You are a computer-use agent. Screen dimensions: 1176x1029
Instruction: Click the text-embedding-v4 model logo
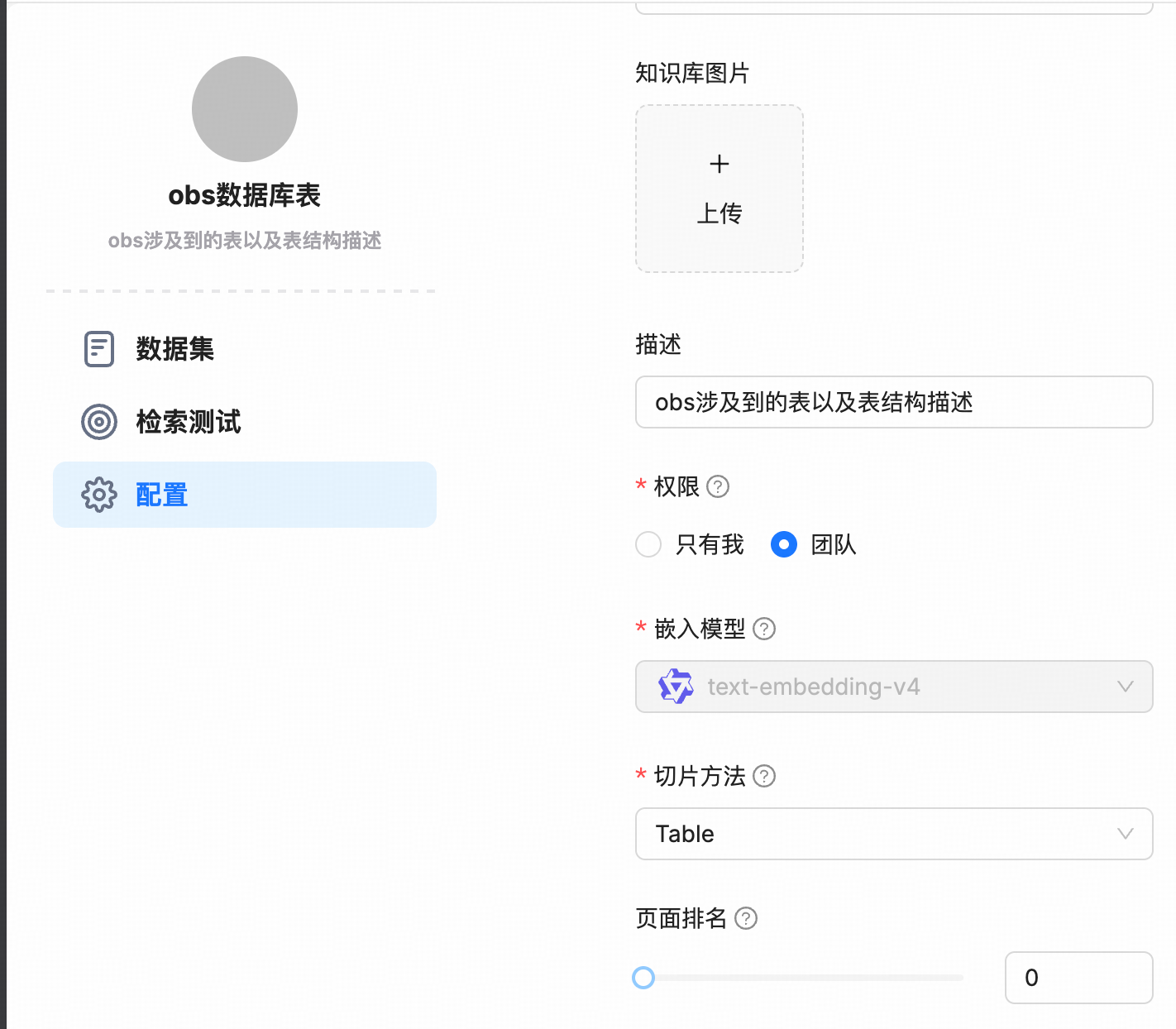[675, 687]
